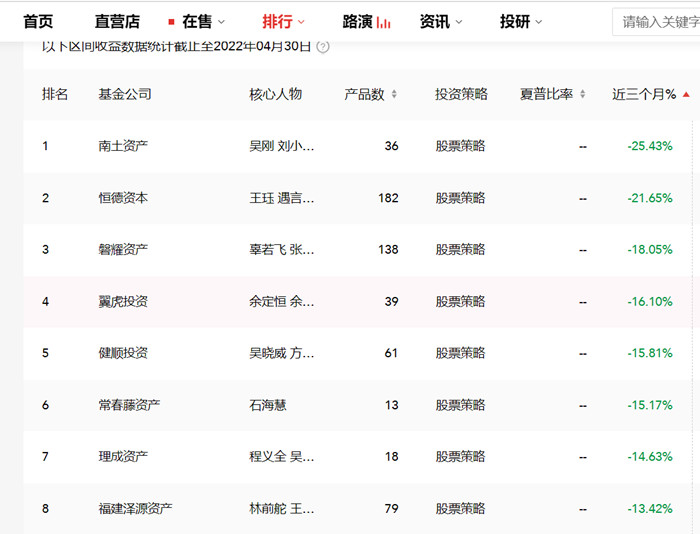700x534 pixels.
Task: Click 股票策略 in the 常春藤资产 row
Action: [460, 405]
